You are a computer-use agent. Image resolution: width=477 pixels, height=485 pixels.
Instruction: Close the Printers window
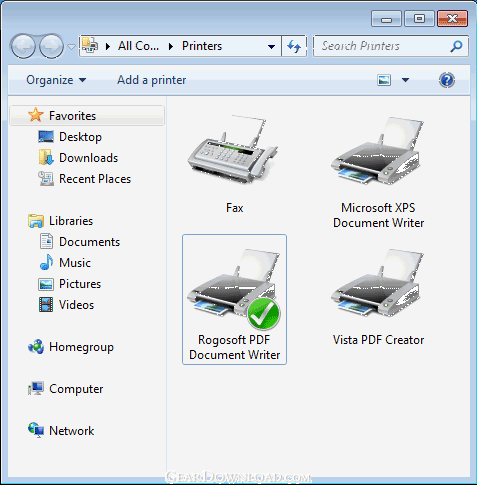tap(452, 19)
